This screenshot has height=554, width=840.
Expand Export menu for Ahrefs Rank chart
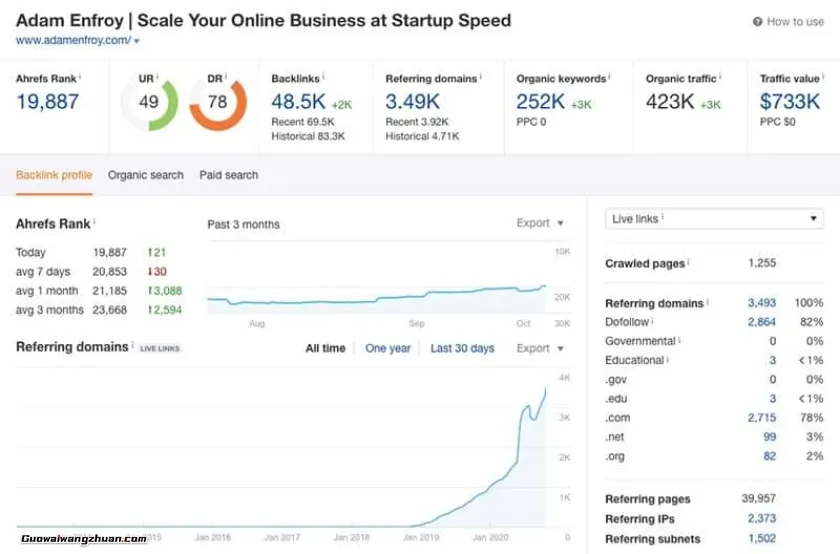tap(540, 223)
